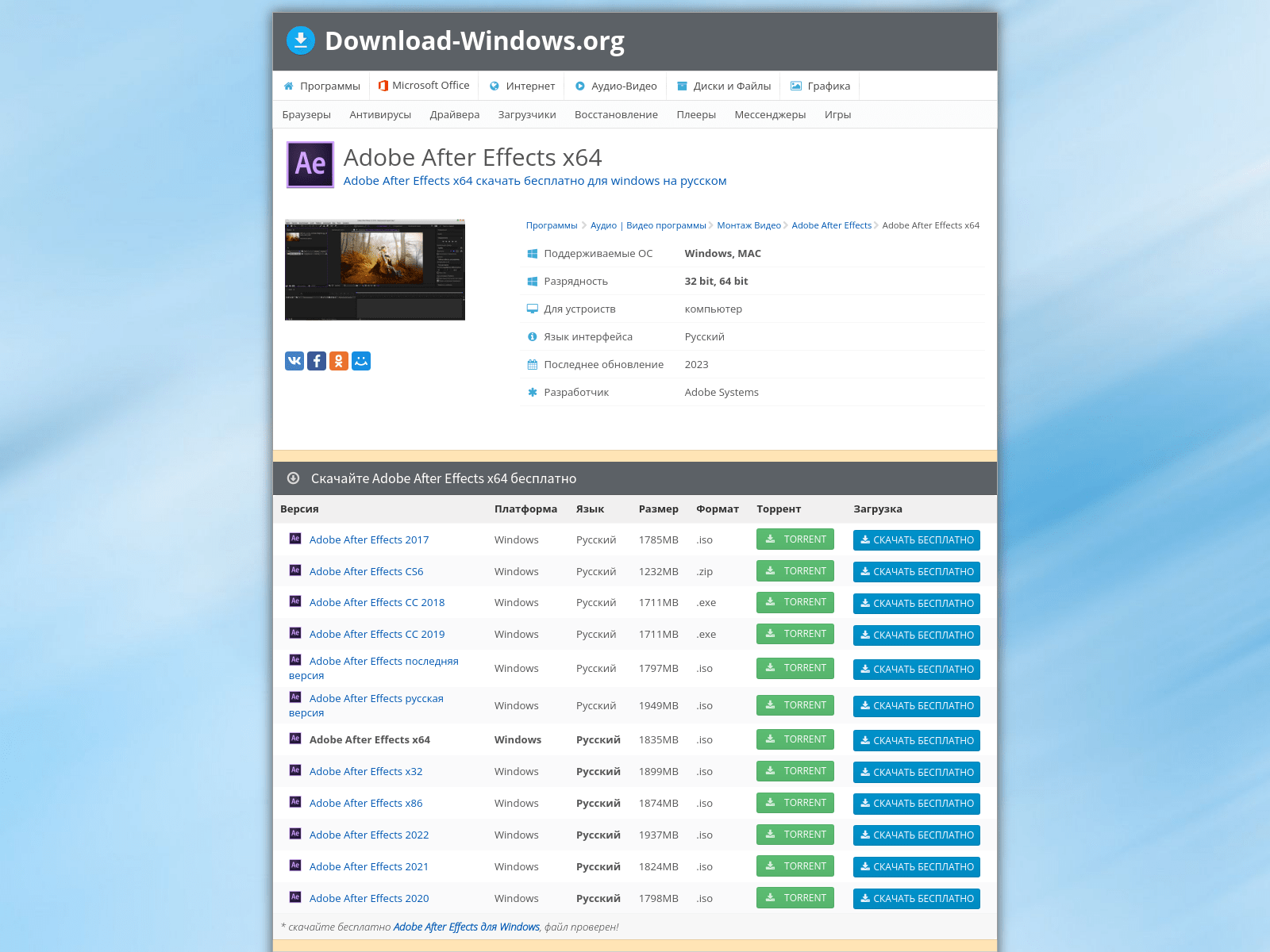Open the After Effects screenshot thumbnail
1270x952 pixels.
click(x=375, y=270)
